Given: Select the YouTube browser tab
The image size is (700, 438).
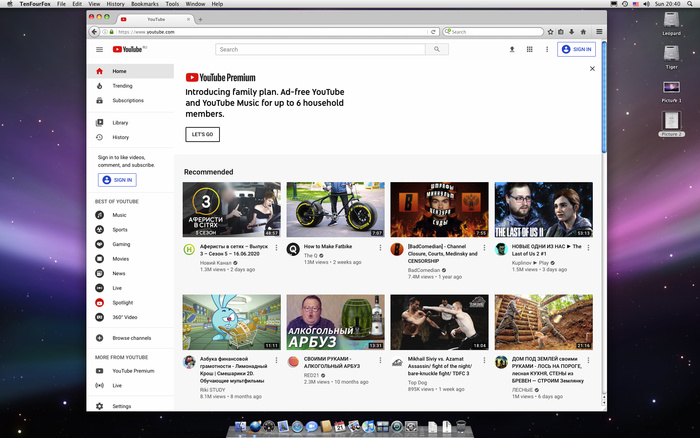Looking at the screenshot, I should click(x=156, y=19).
